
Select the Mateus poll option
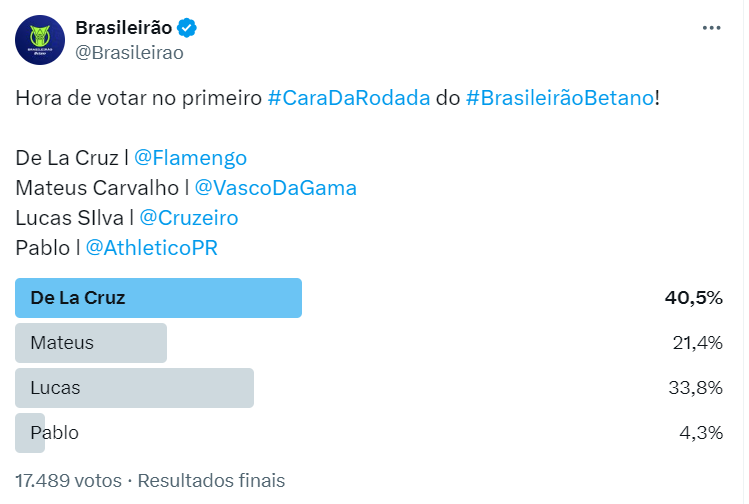pyautogui.click(x=91, y=343)
